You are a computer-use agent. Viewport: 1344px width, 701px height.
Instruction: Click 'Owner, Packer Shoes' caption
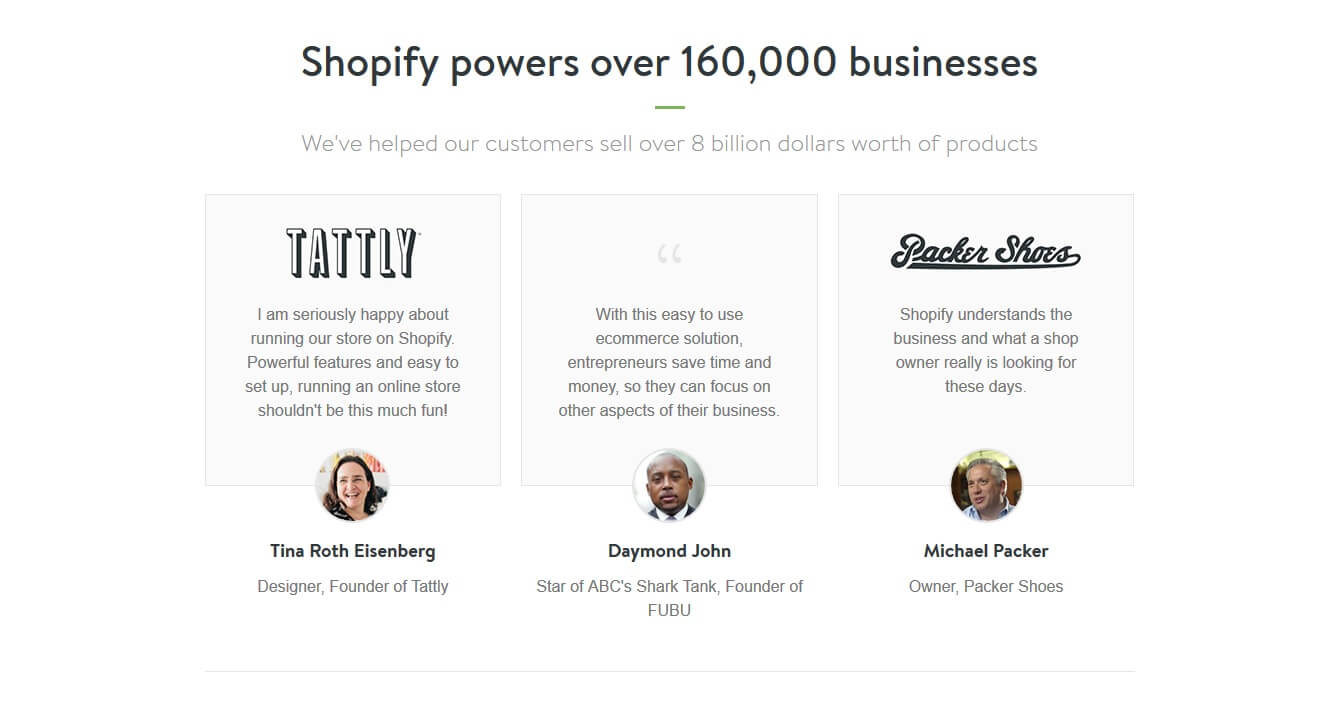click(x=986, y=587)
